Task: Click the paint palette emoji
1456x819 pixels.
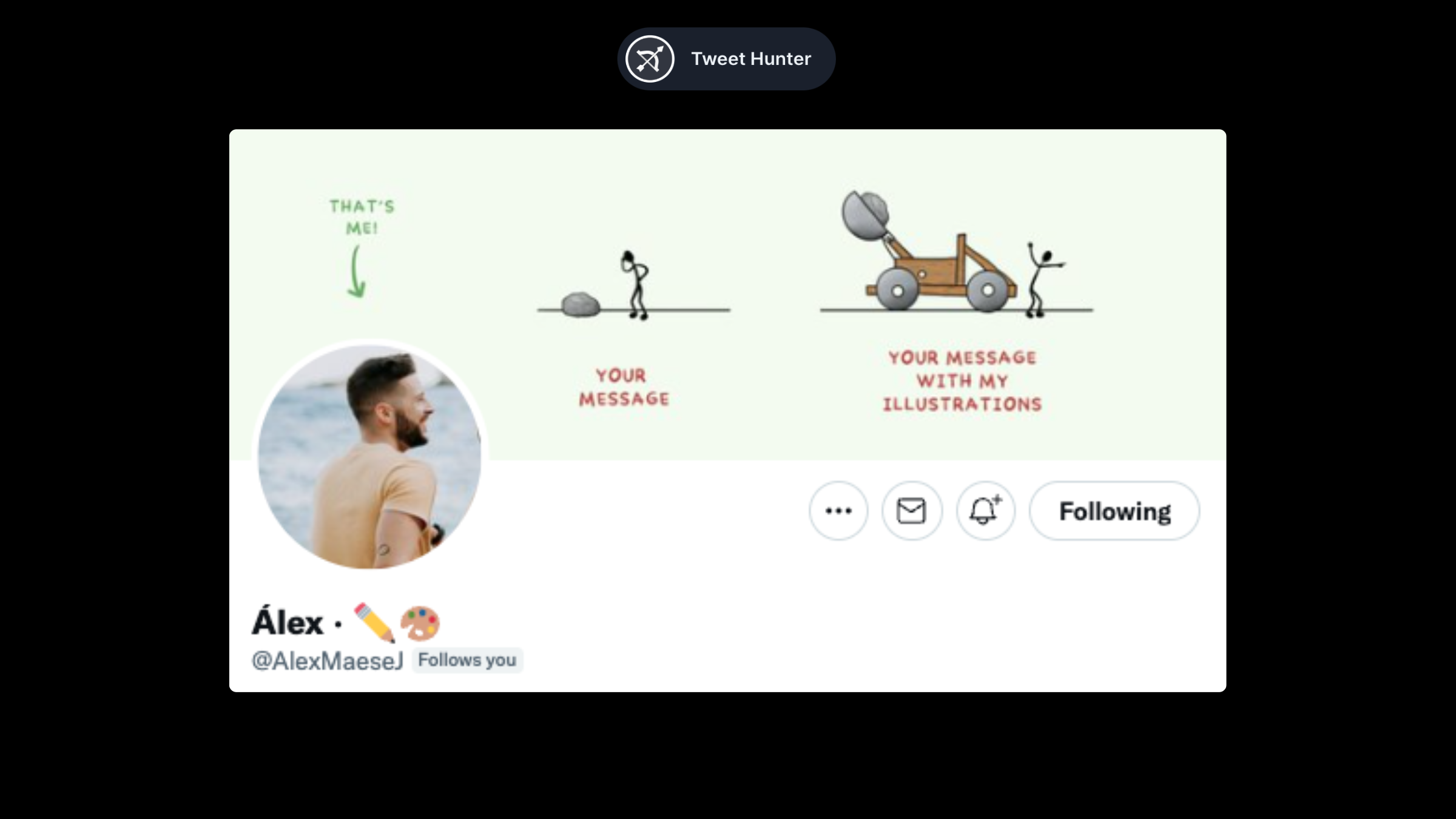Action: tap(420, 623)
